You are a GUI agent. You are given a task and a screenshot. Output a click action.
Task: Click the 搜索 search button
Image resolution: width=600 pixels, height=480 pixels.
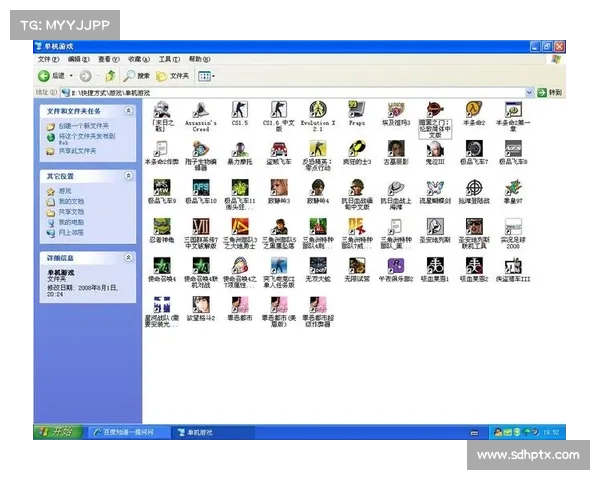click(x=137, y=76)
